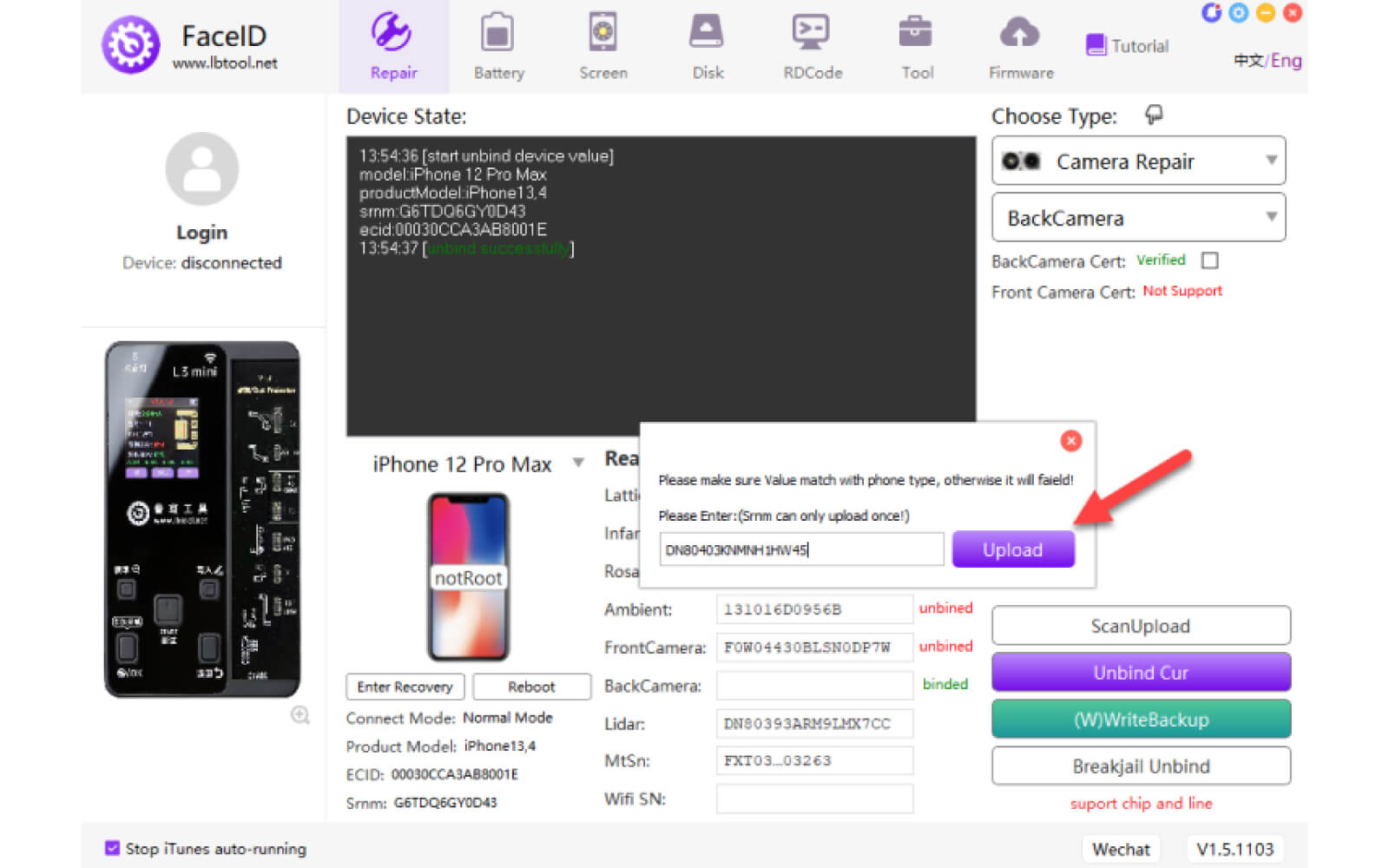Click the V1.5.1103 version label

[1234, 849]
